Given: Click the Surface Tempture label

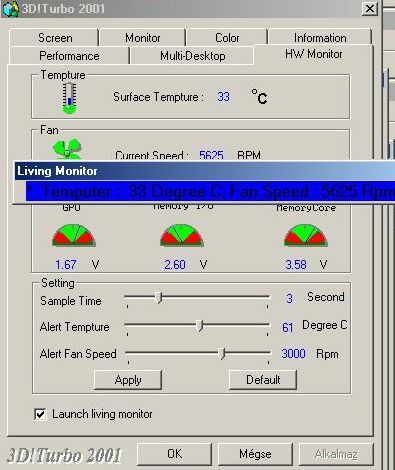Looking at the screenshot, I should [x=158, y=97].
